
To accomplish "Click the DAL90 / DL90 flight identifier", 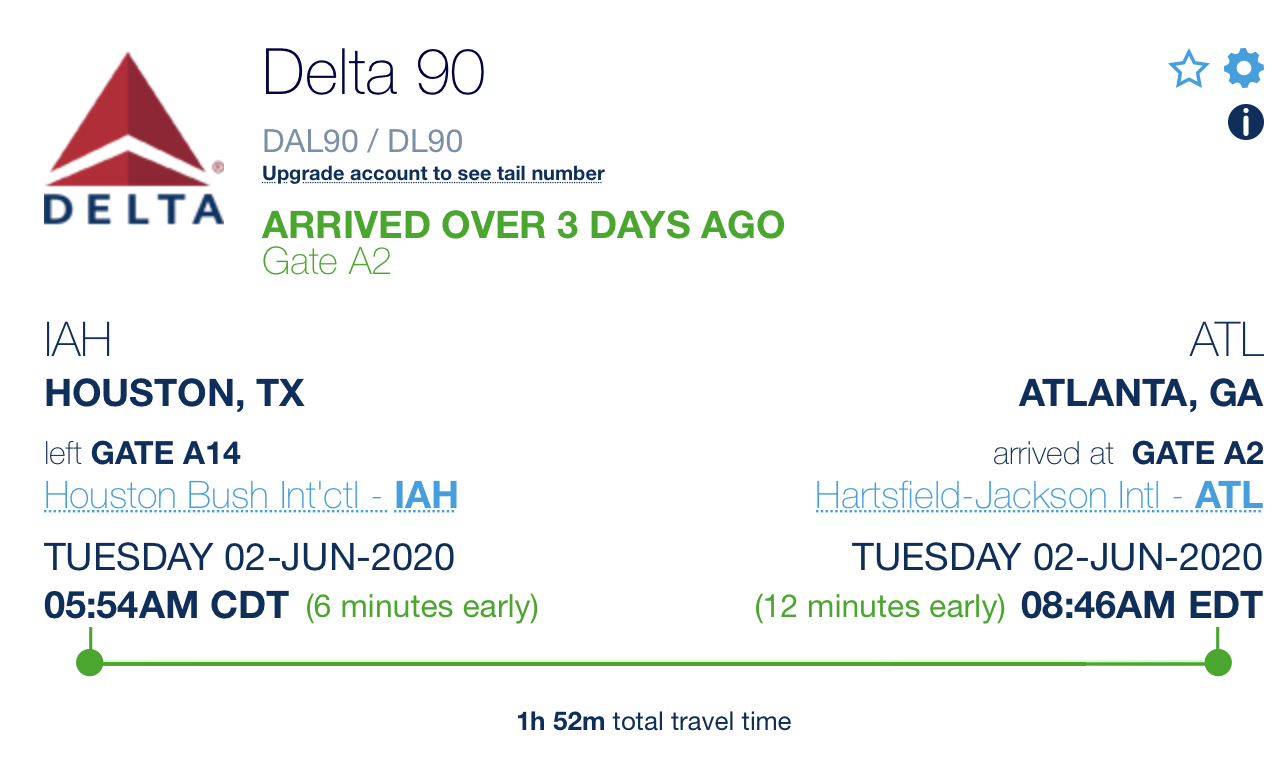I will 363,141.
